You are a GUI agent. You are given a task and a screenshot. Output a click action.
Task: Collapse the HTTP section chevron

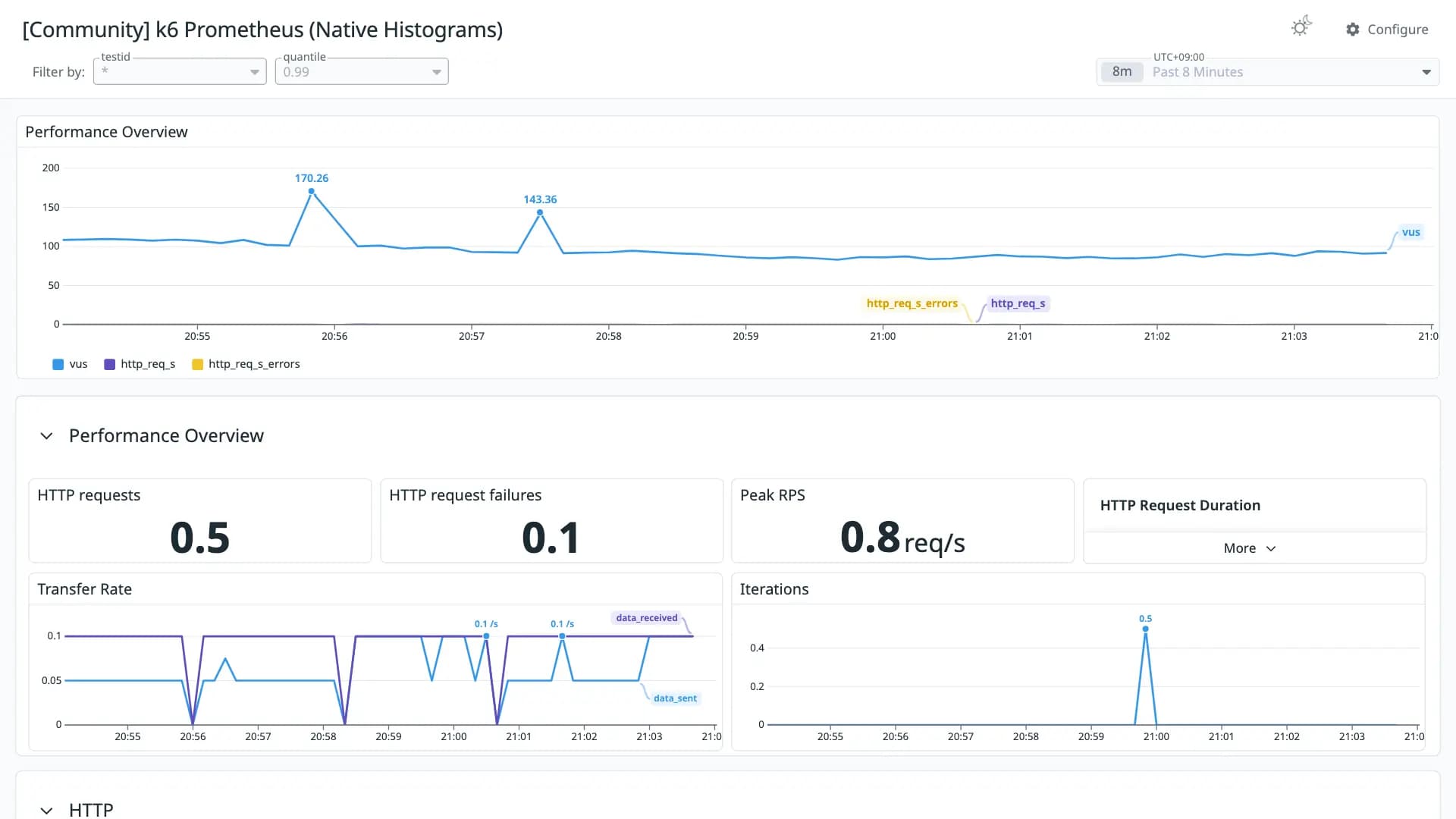46,810
